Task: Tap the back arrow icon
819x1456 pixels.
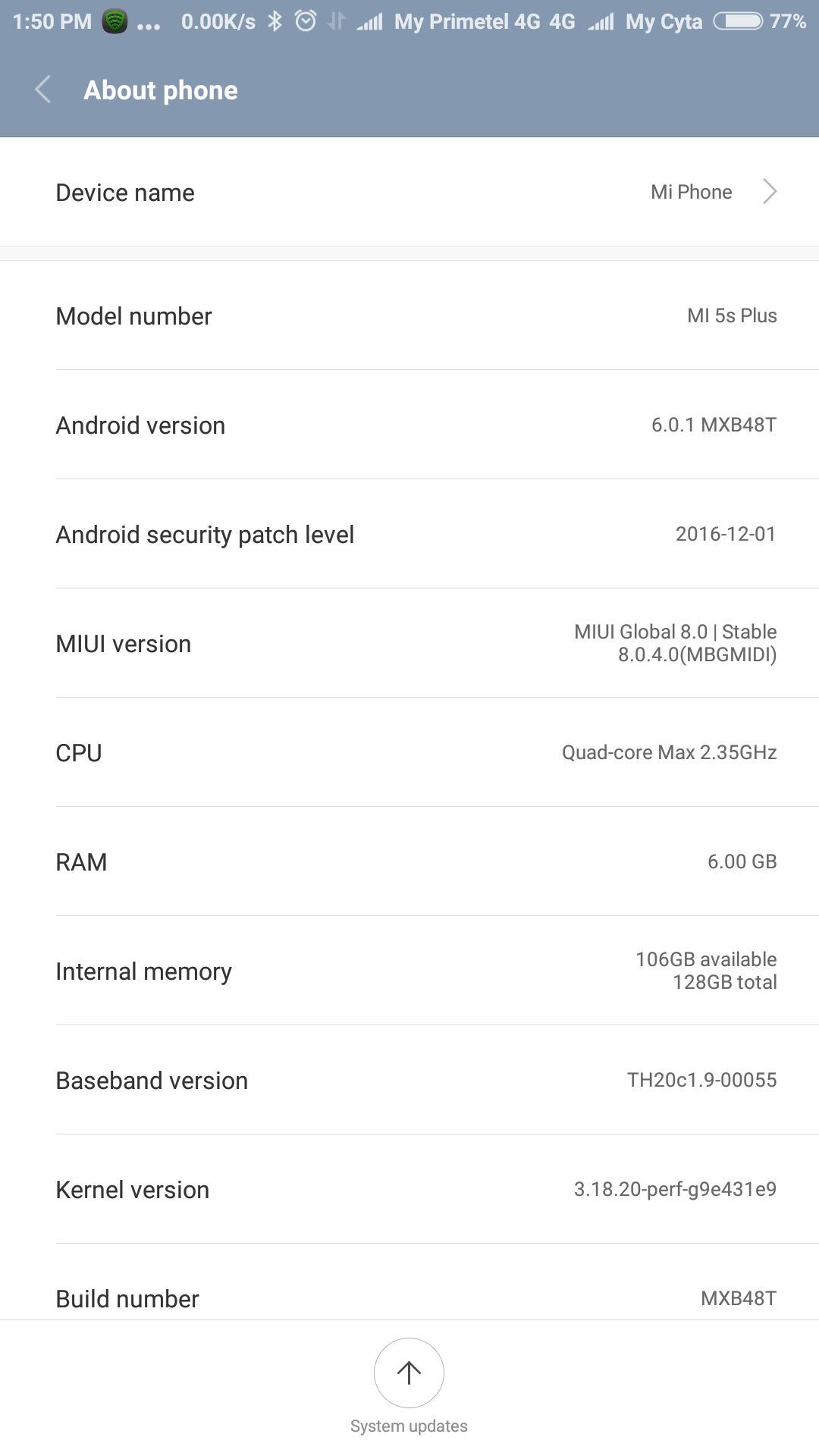Action: tap(43, 89)
